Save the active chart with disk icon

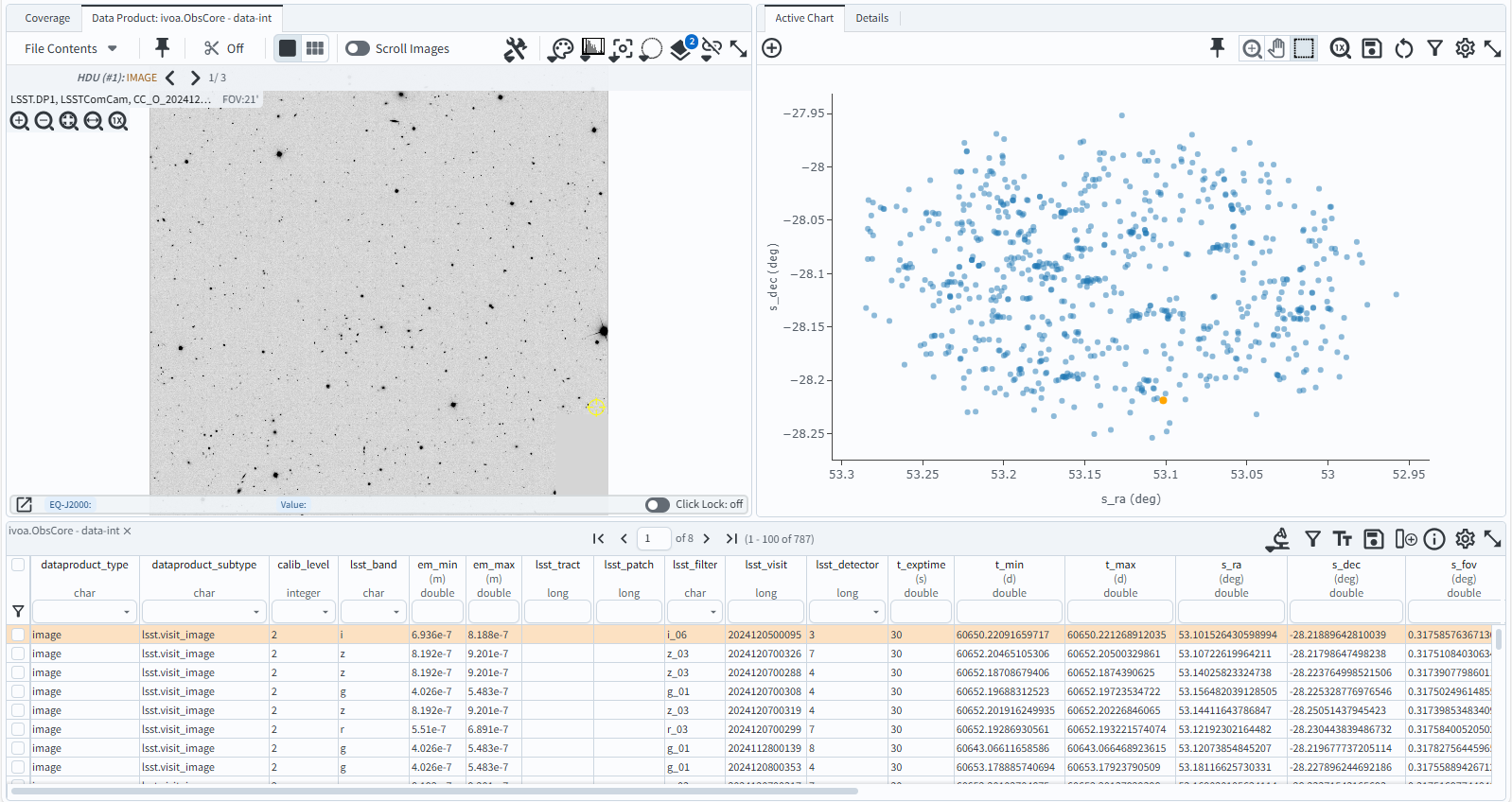[1372, 48]
